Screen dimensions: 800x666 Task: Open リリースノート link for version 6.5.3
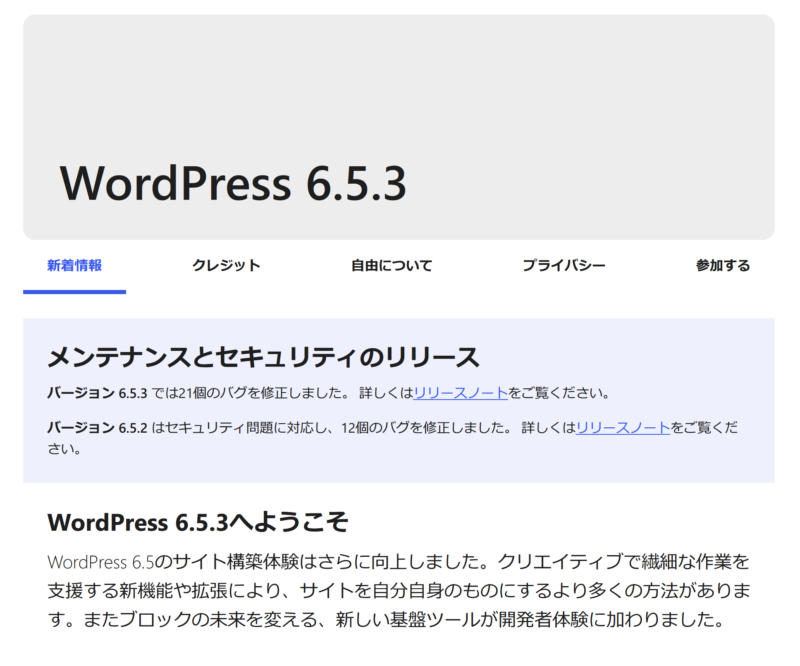point(461,393)
